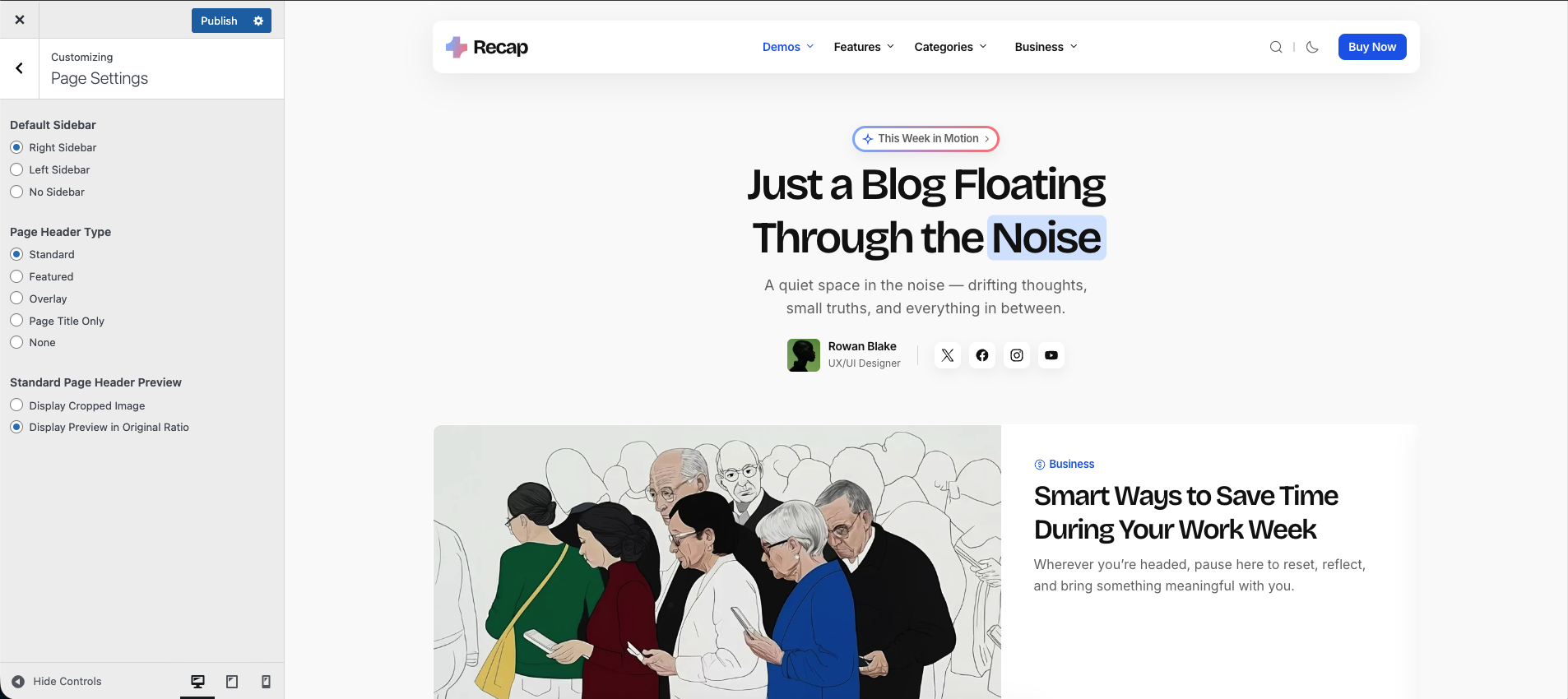Viewport: 1568px width, 699px height.
Task: Select the Left Sidebar option
Action: (x=16, y=169)
